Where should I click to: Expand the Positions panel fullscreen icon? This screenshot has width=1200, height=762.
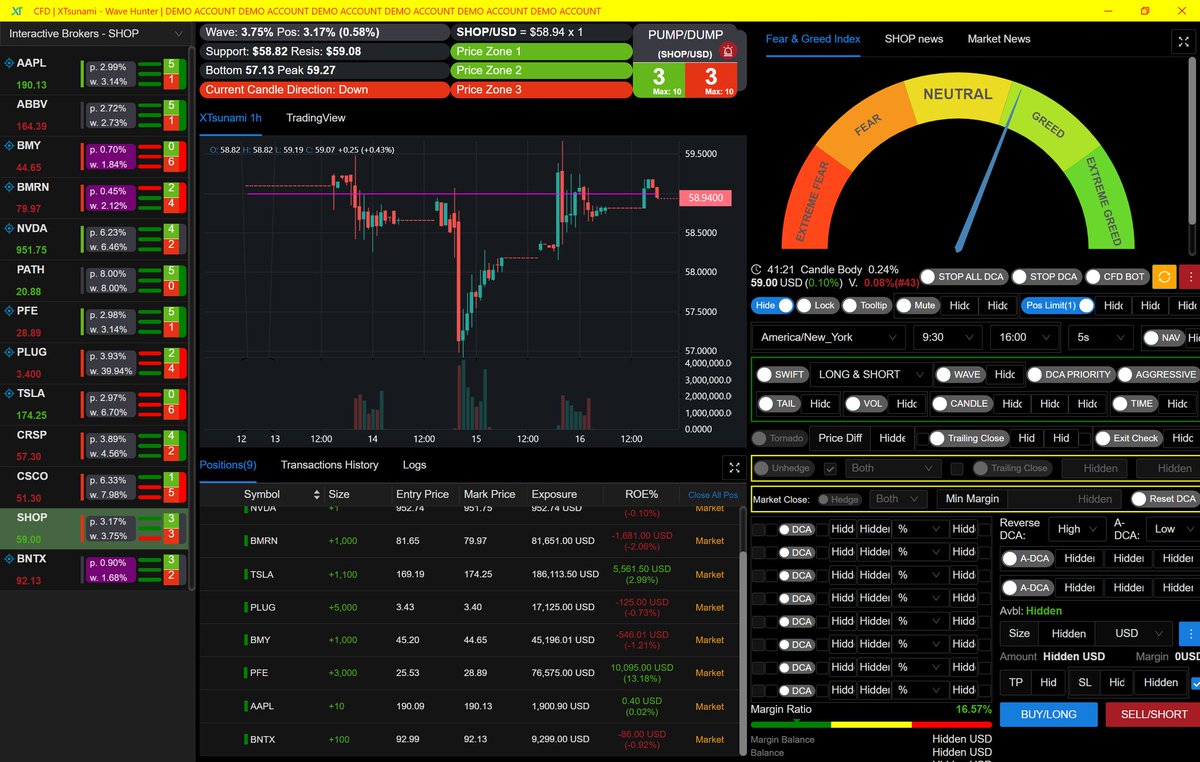click(x=735, y=467)
